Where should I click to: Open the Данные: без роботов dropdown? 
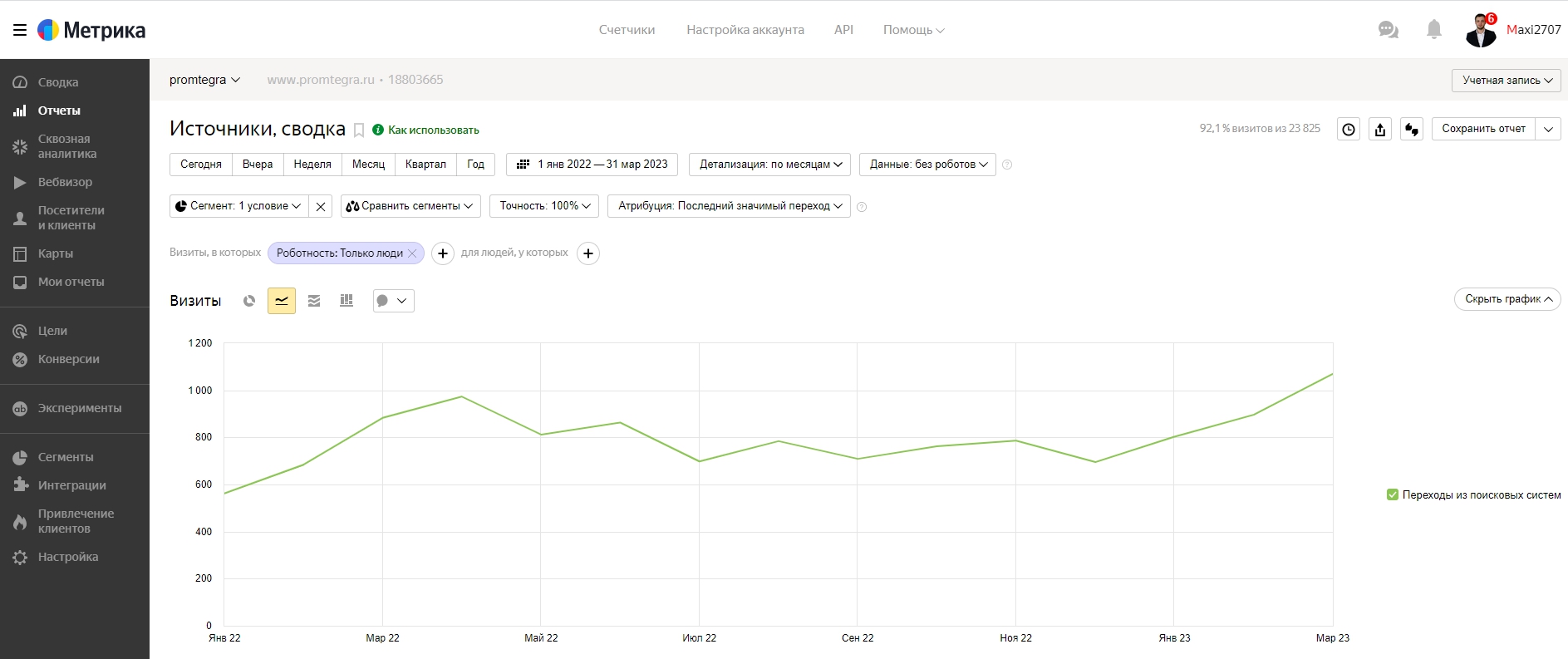pos(927,165)
